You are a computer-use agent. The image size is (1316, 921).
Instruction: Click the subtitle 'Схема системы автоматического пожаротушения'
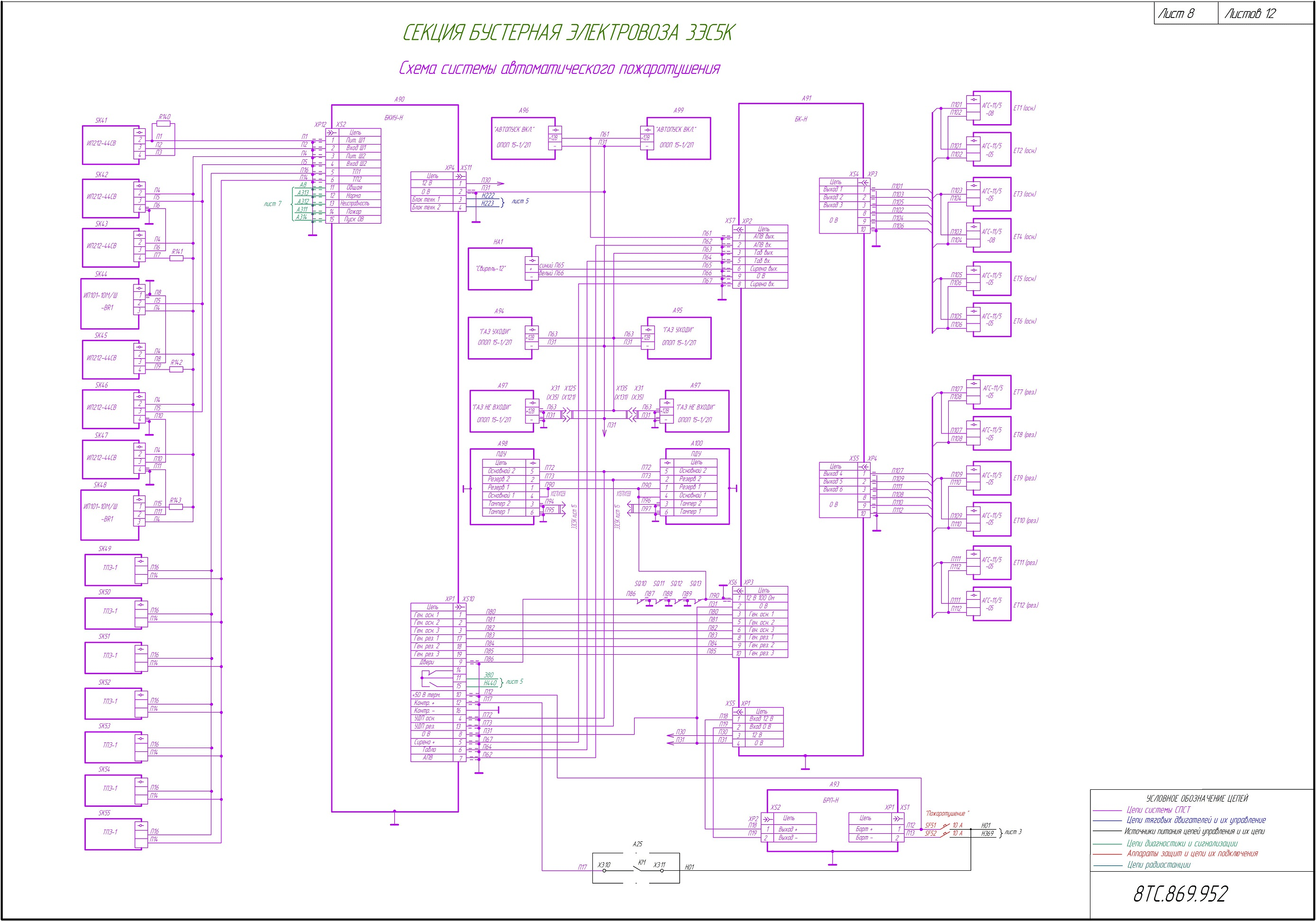[x=559, y=69]
